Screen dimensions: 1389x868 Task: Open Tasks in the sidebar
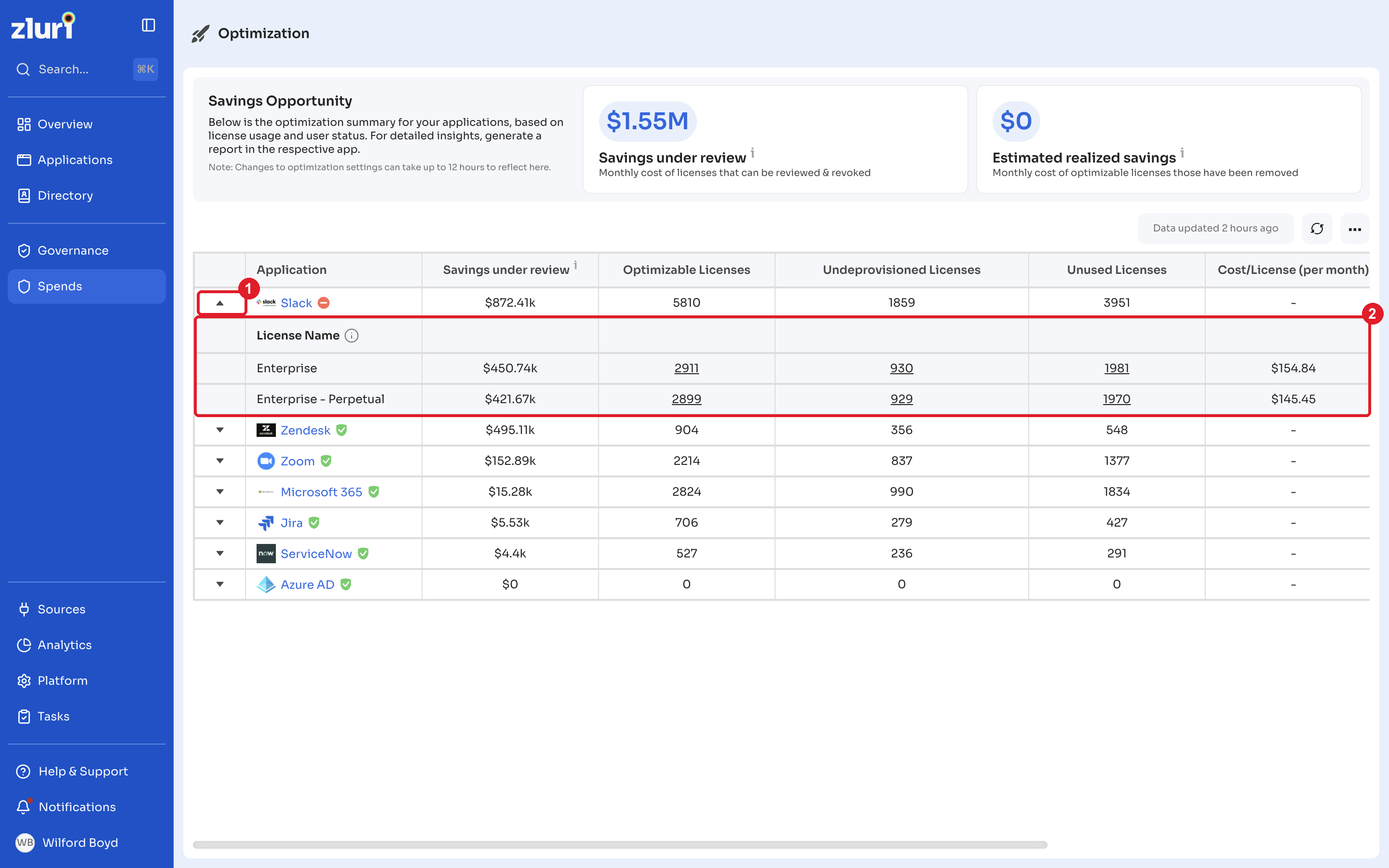pos(87,716)
